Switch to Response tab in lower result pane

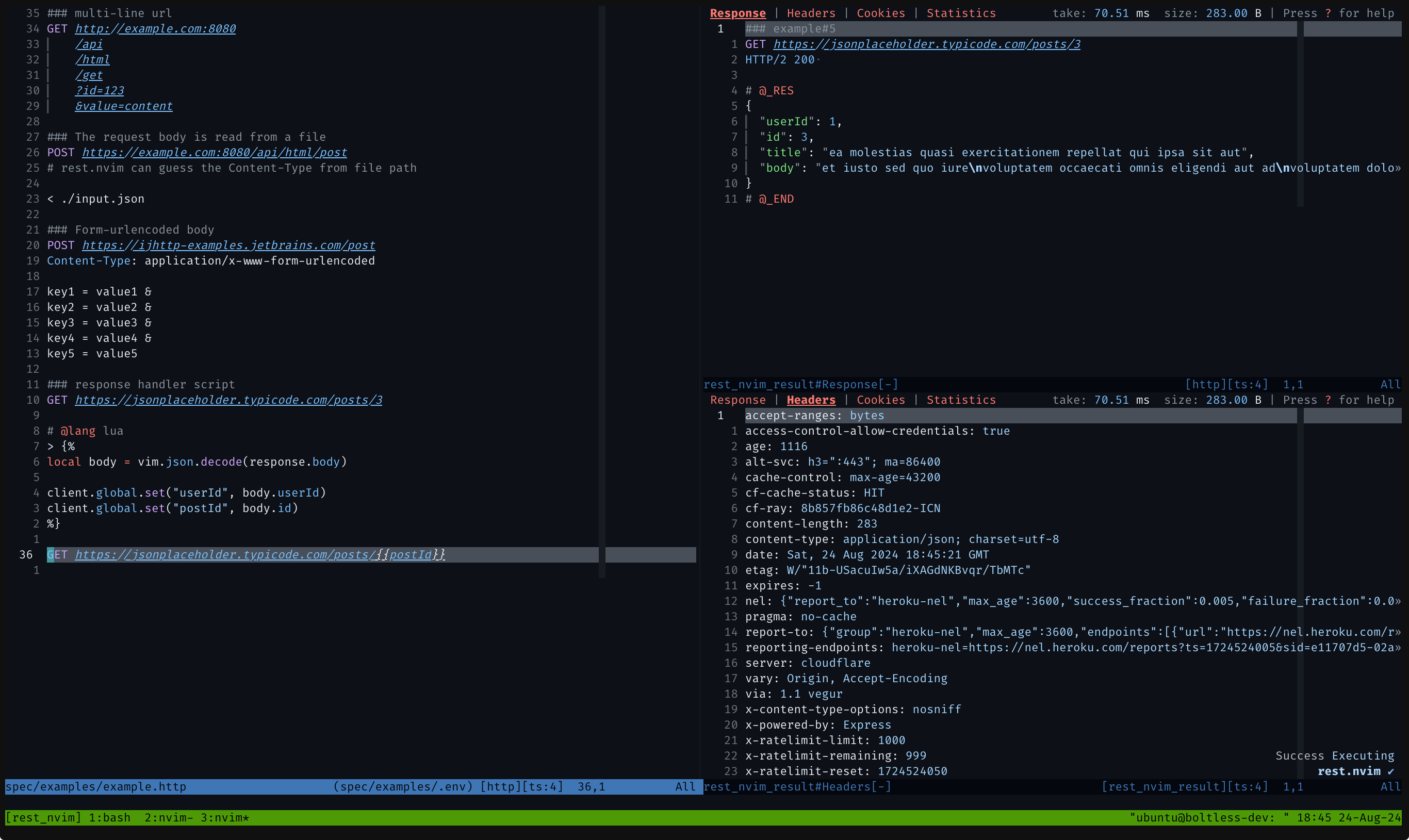(x=738, y=400)
